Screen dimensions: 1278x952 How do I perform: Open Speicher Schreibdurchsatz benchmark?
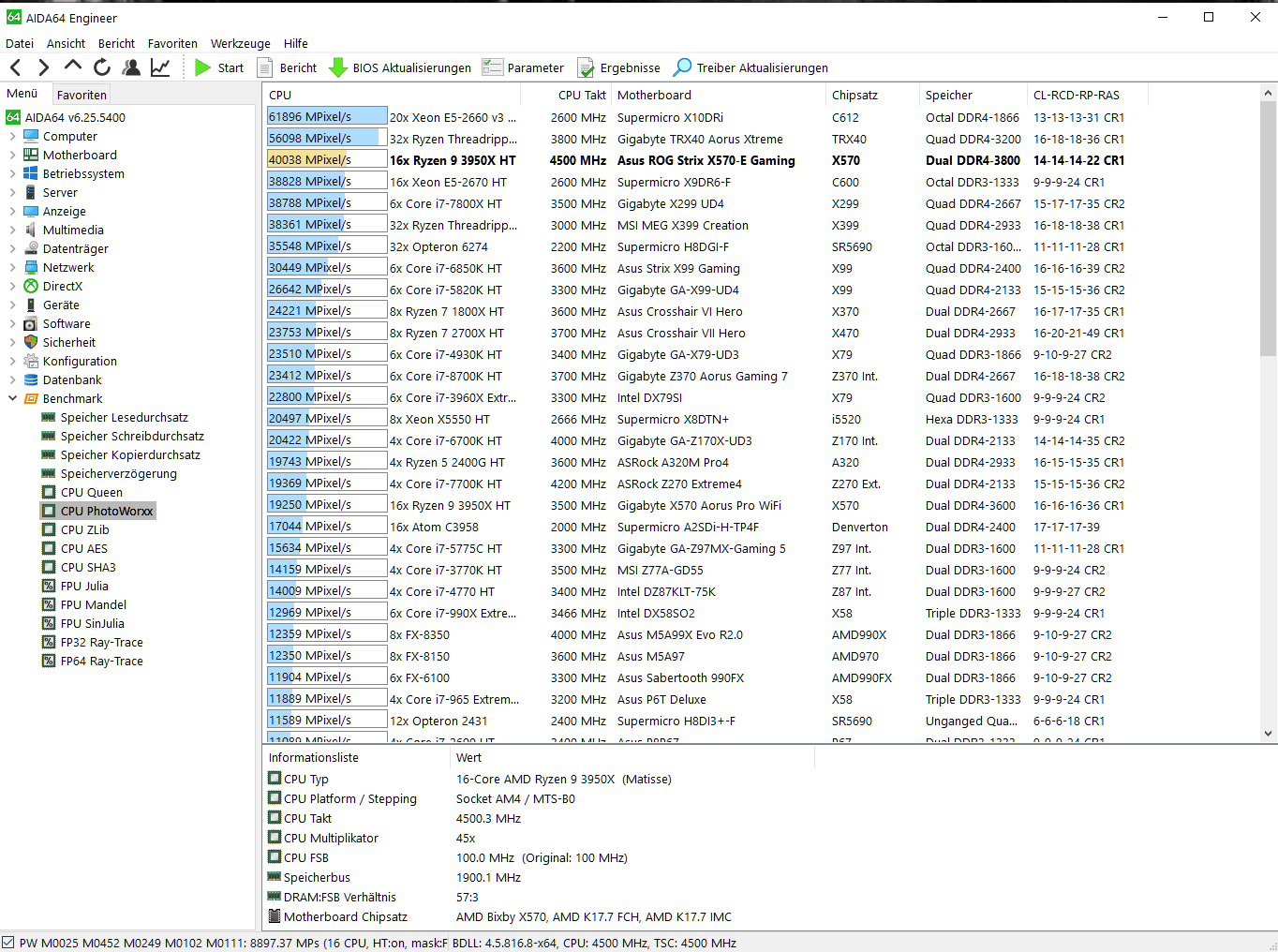coord(132,436)
